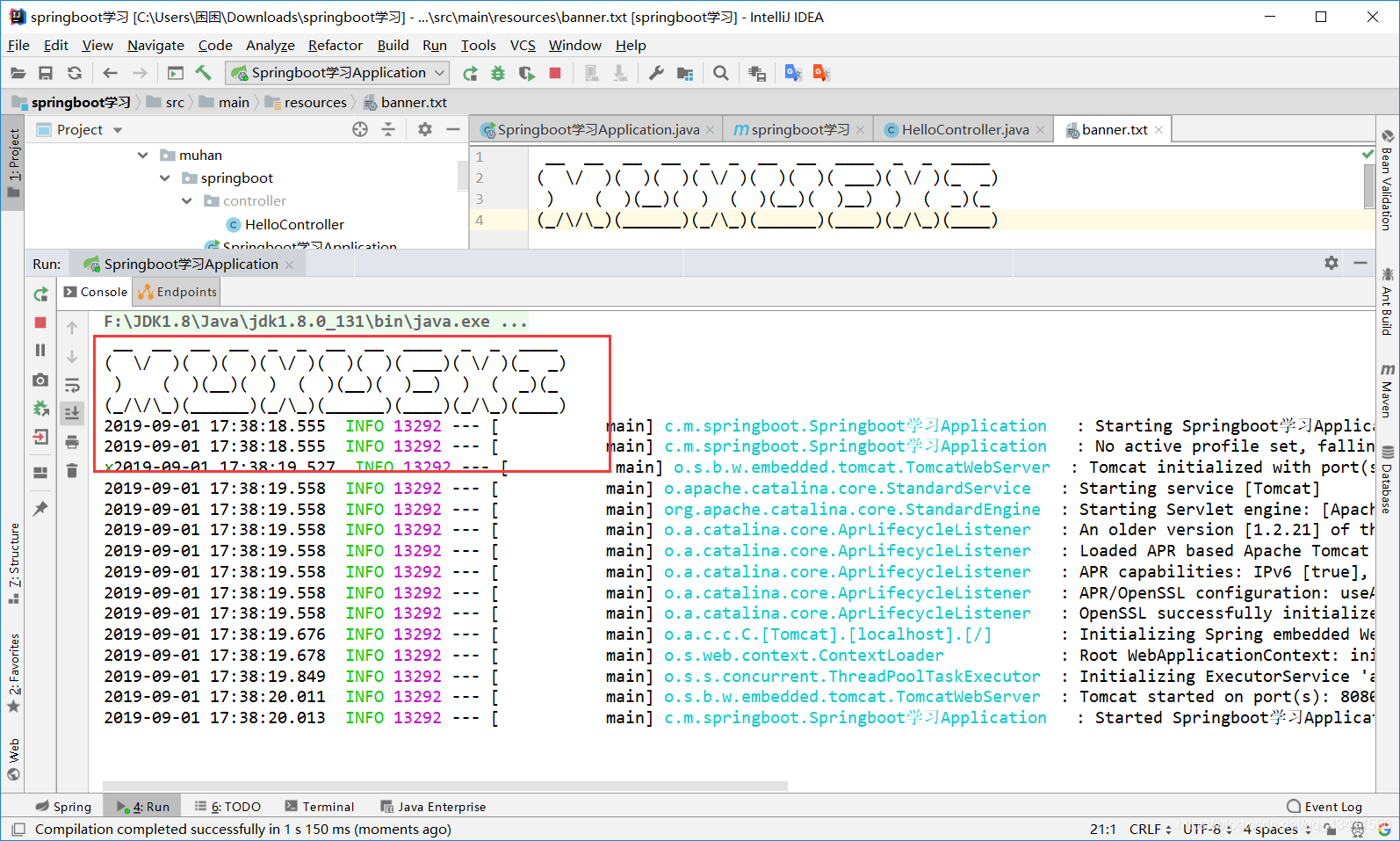Click the editor vertical scrollbar

(1368, 186)
